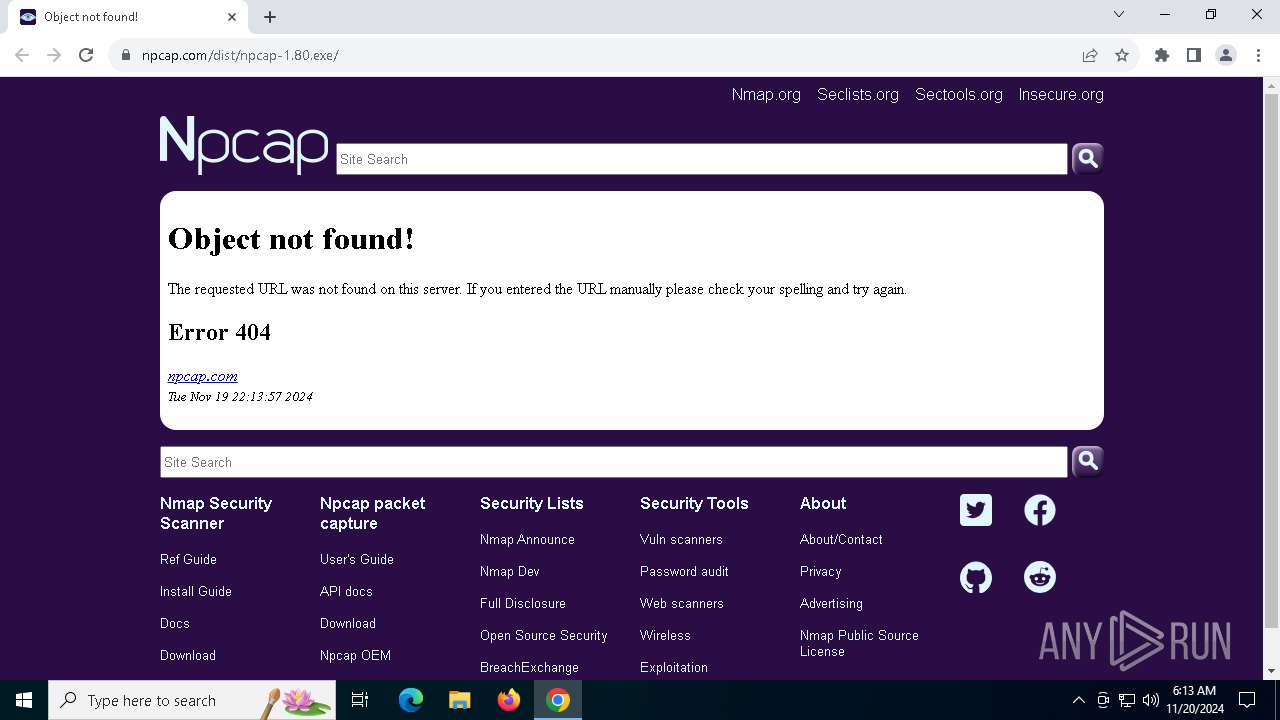Viewport: 1280px width, 720px height.
Task: Click the top site search magnifier button
Action: [x=1088, y=158]
